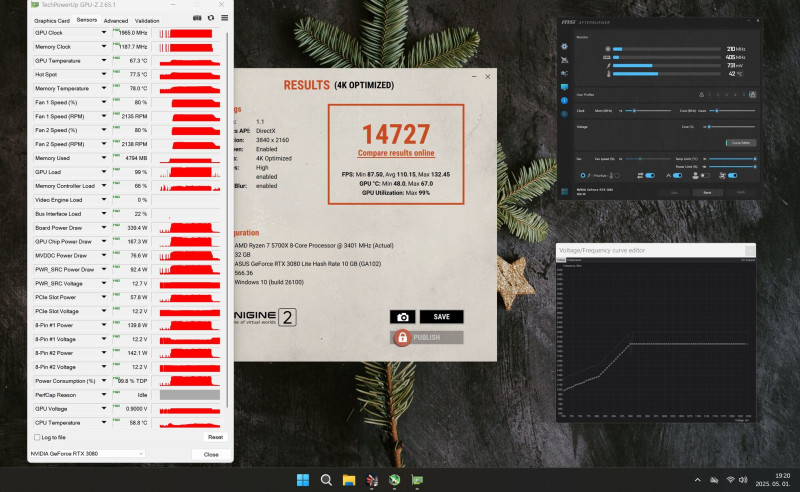This screenshot has height=492, width=800.
Task: Show hidden system tray icons
Action: coord(697,480)
